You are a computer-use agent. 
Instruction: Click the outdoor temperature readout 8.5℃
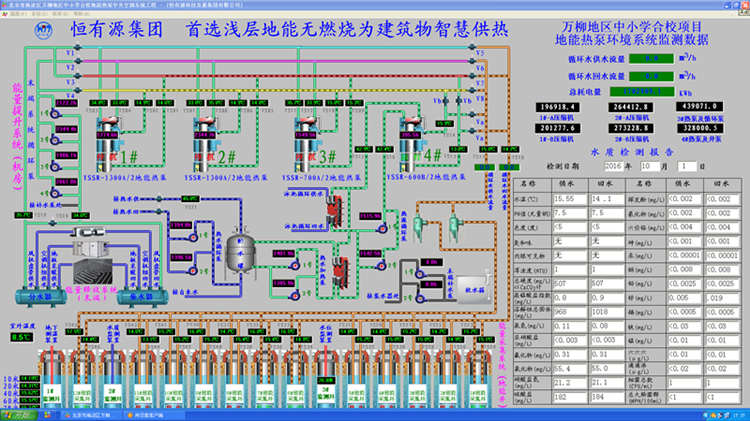[x=22, y=337]
